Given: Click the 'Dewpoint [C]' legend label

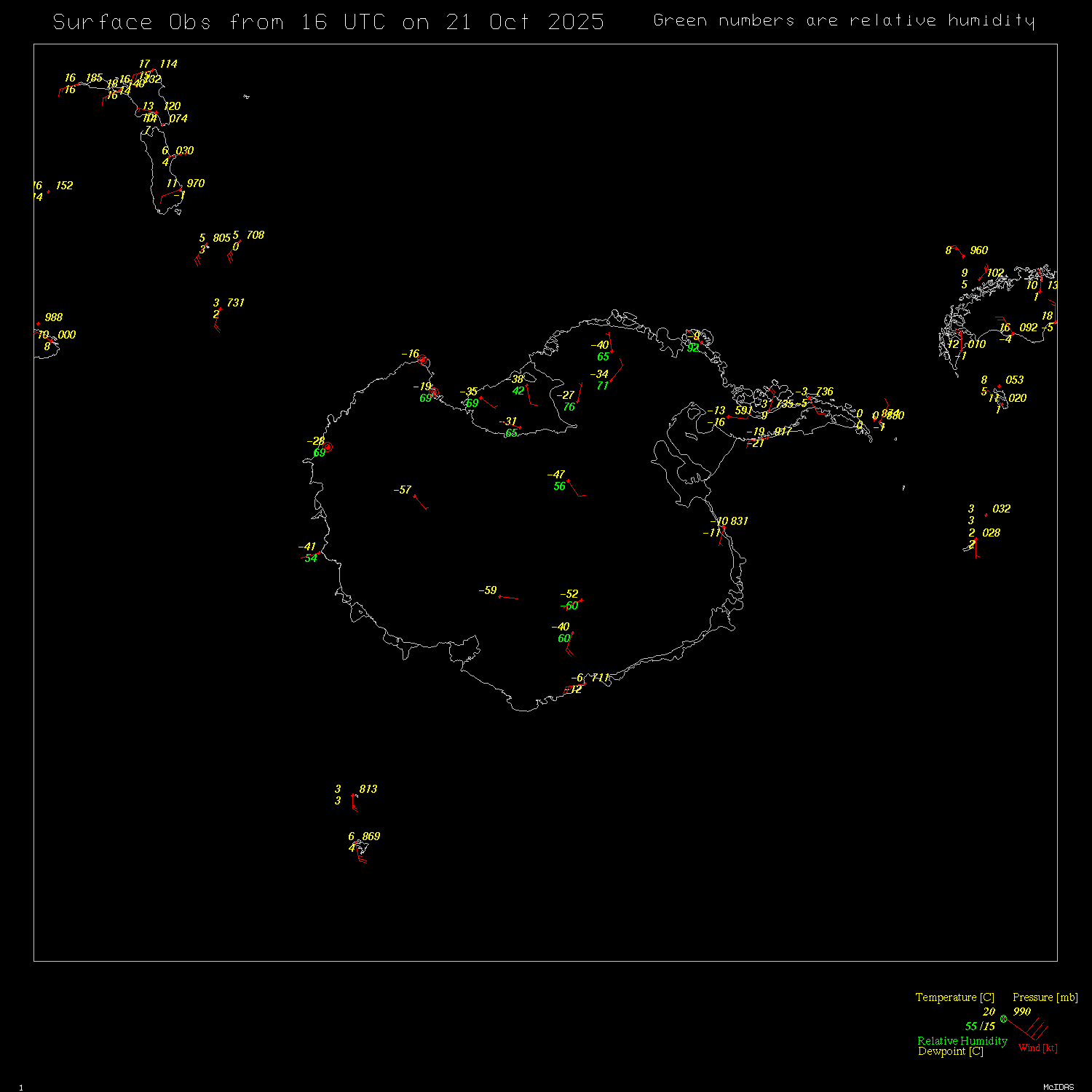Looking at the screenshot, I should (950, 1051).
